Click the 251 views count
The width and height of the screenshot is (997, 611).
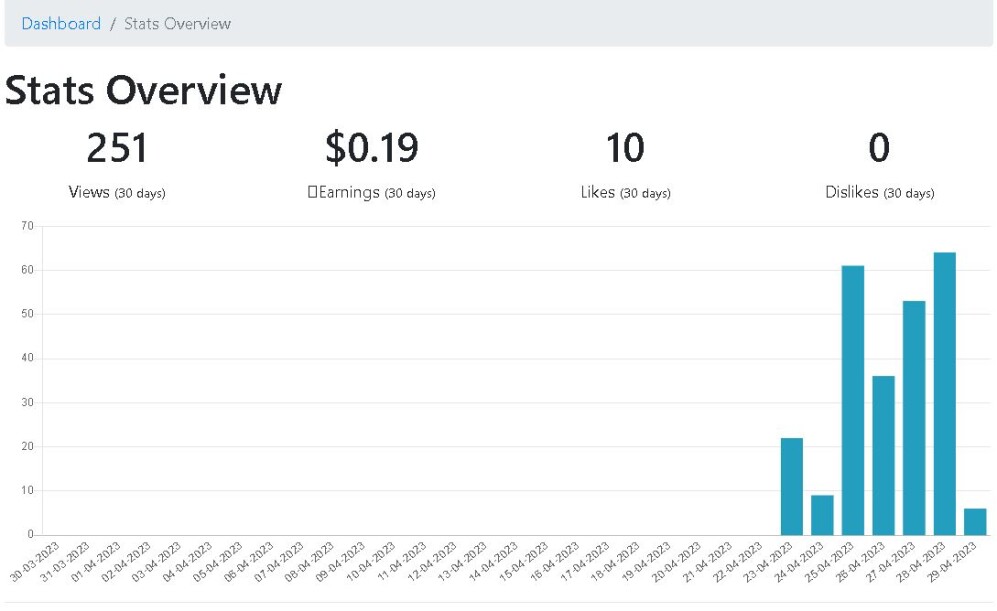tap(117, 148)
